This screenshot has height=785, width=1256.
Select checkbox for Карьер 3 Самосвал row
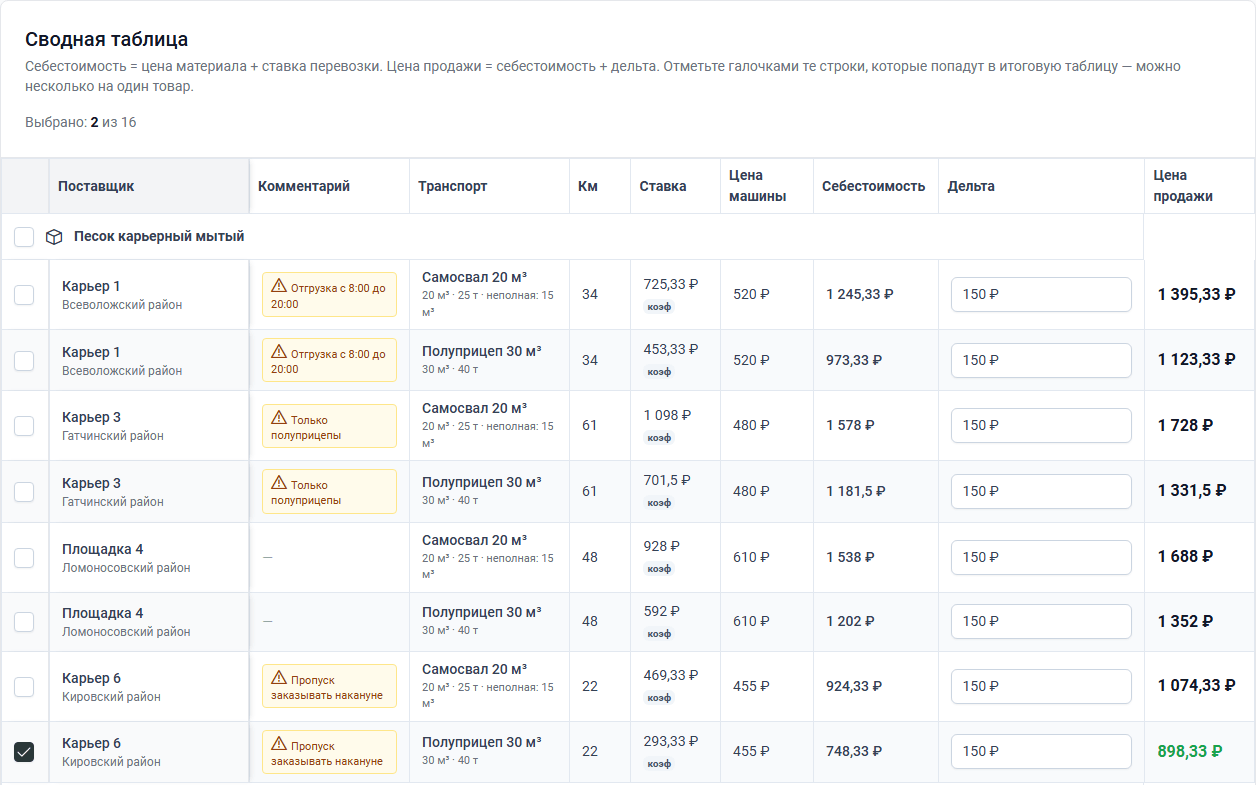24,426
